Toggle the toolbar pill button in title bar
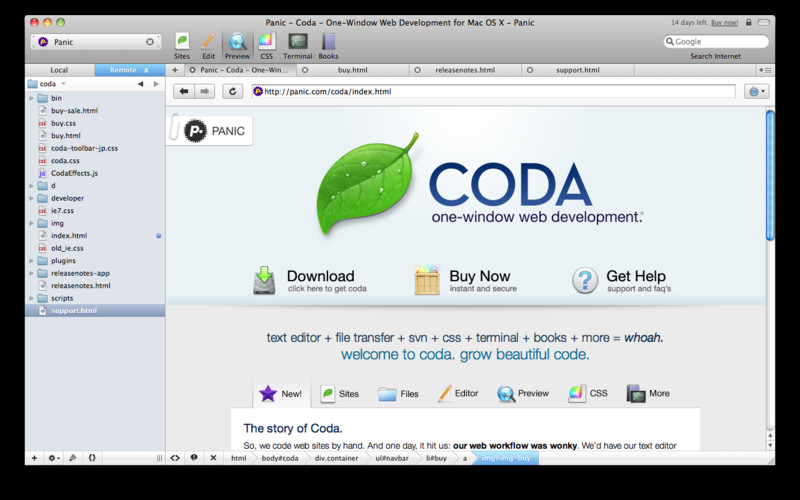Viewport: 800px width, 500px height. 764,22
